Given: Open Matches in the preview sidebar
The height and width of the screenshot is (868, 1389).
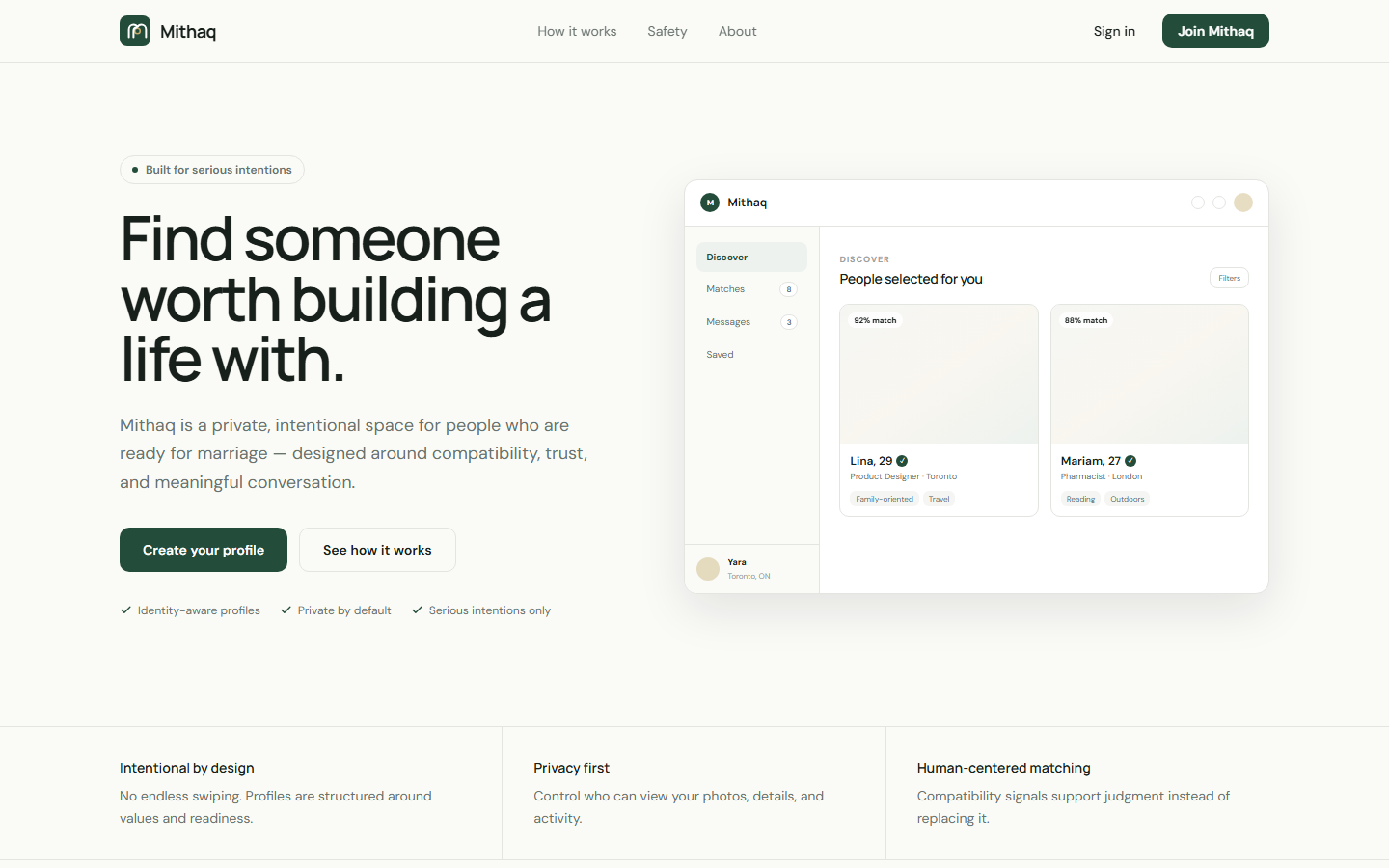Looking at the screenshot, I should 751,289.
